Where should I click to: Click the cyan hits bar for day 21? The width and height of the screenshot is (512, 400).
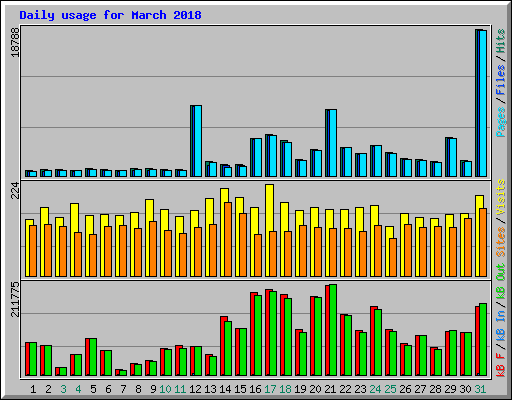(x=333, y=143)
